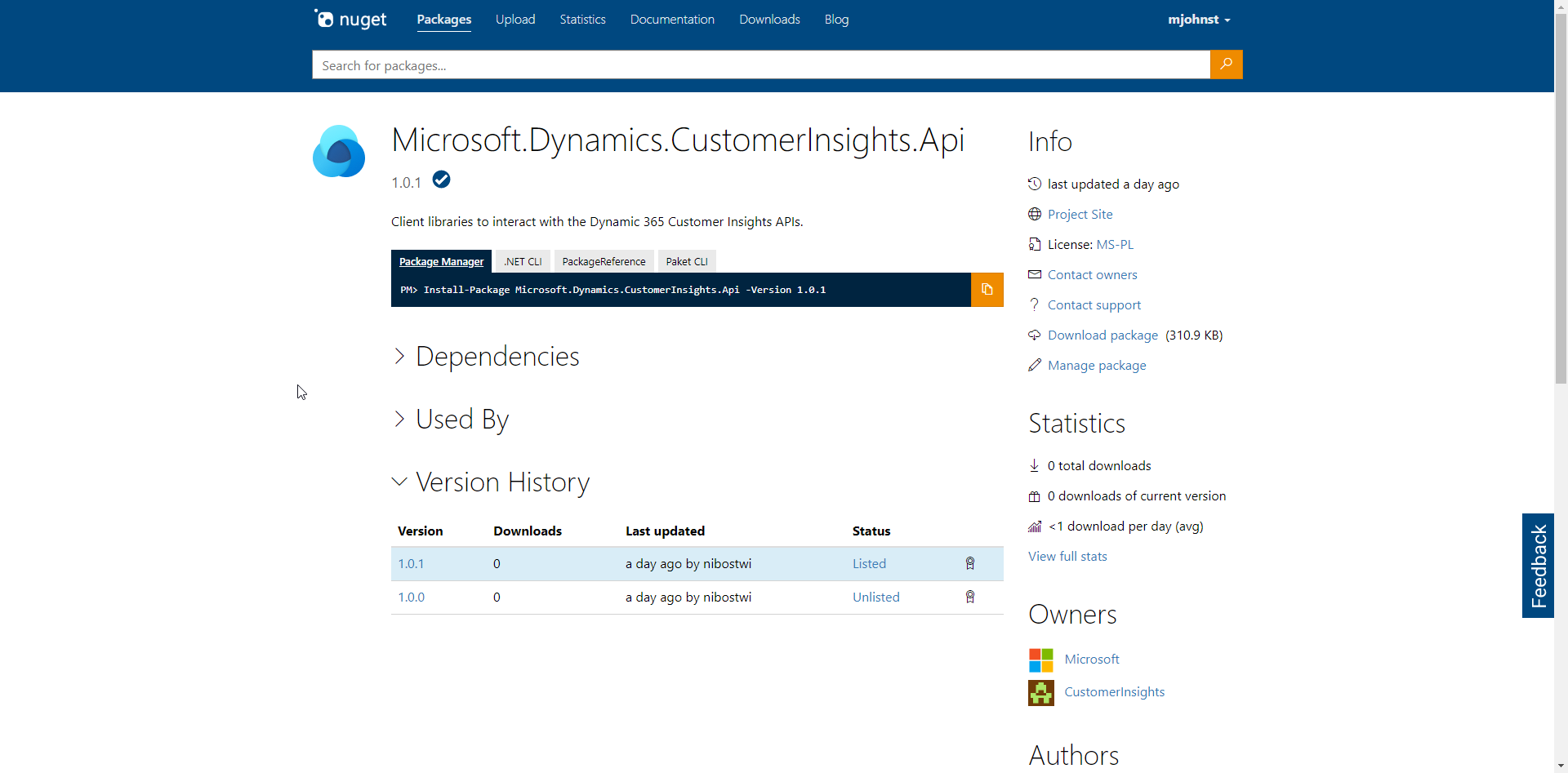
Task: Click the globe icon beside Project Site
Action: (x=1034, y=214)
